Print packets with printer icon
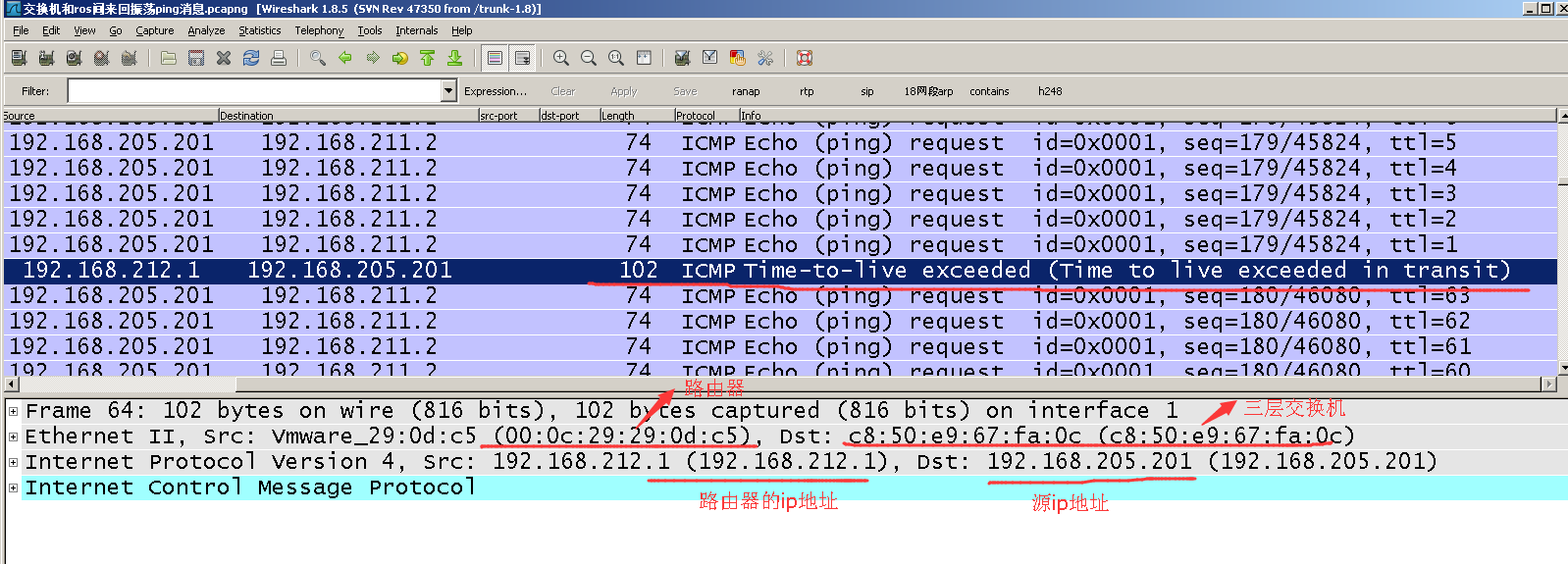Image resolution: width=1568 pixels, height=564 pixels. tap(279, 58)
